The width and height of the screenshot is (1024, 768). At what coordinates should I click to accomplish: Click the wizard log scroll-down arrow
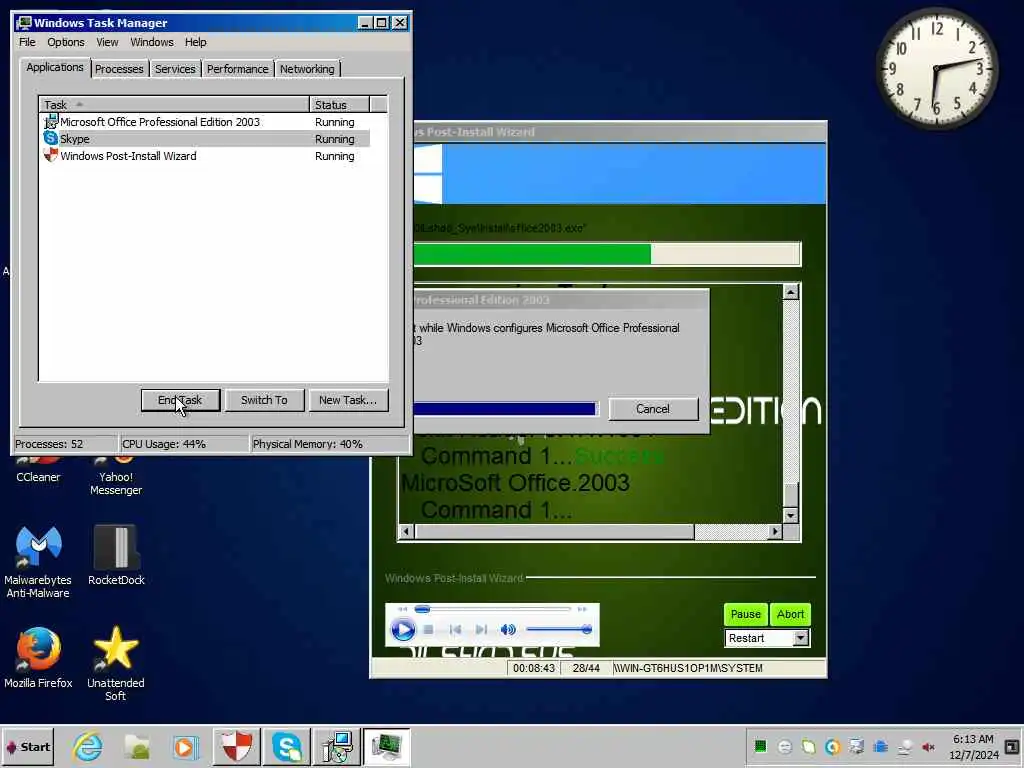(791, 515)
